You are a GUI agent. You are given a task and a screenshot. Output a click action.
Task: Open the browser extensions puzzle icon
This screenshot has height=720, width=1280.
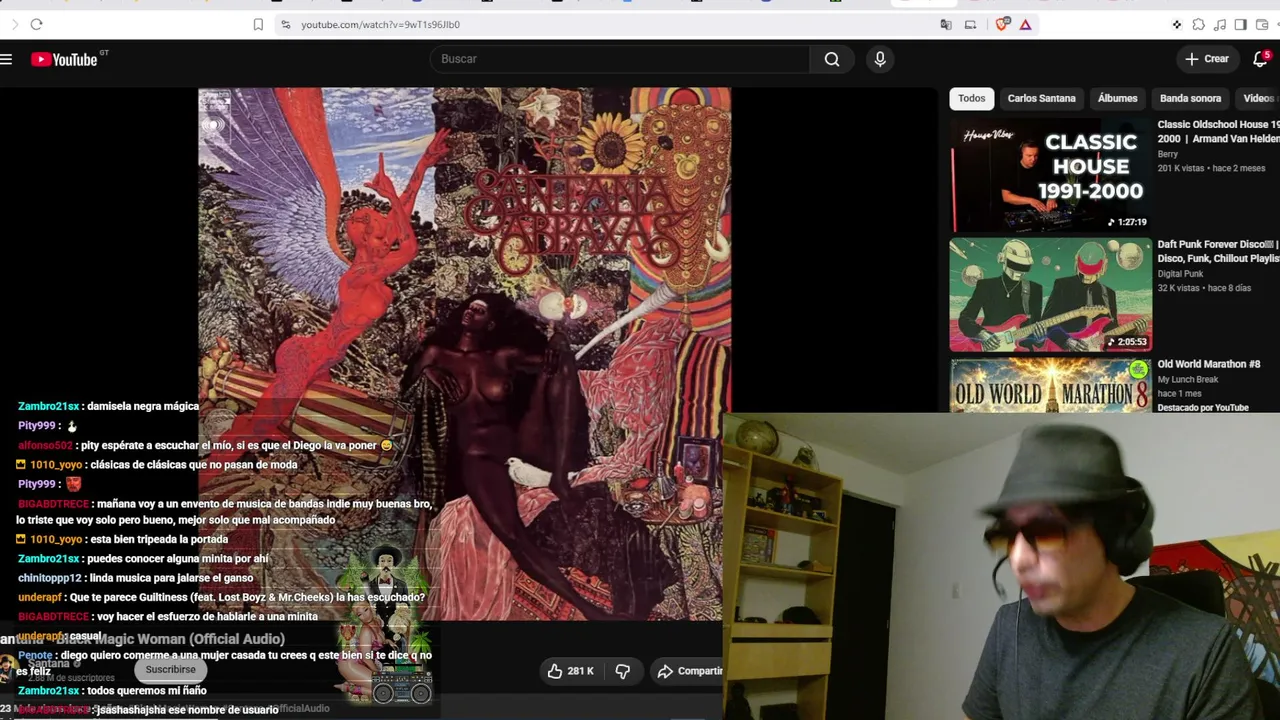1198,24
